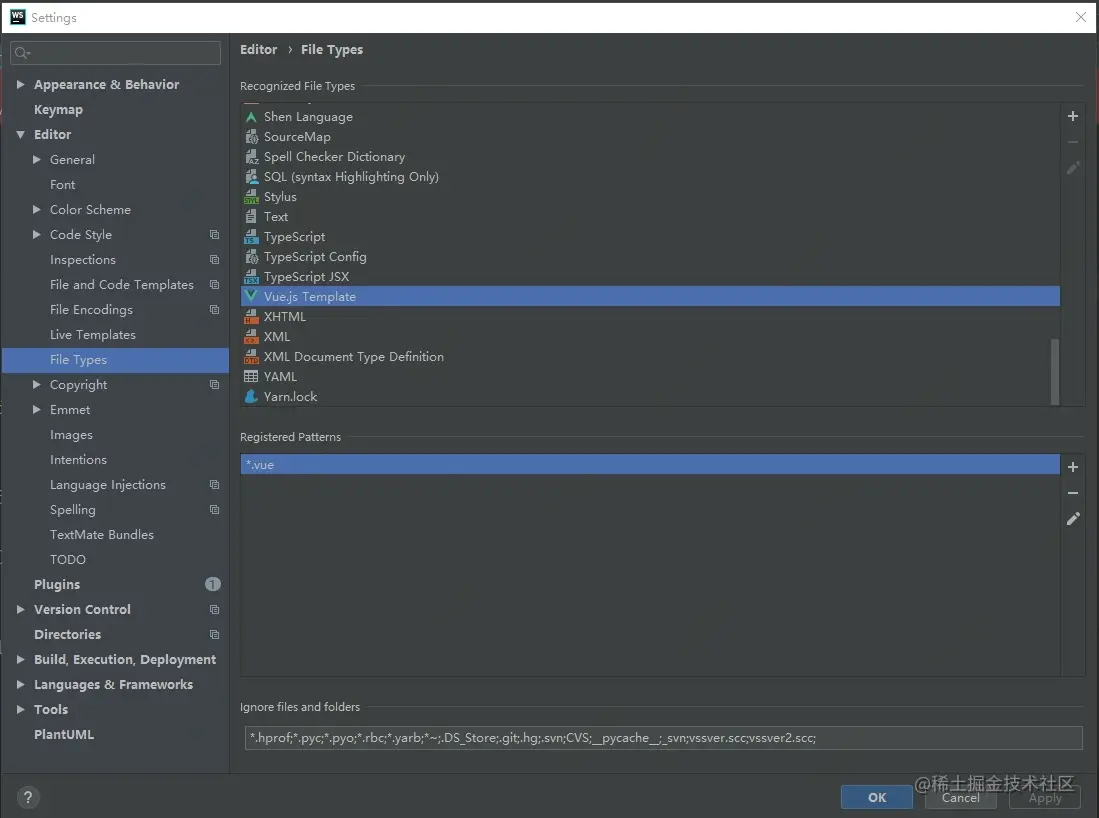Image resolution: width=1099 pixels, height=818 pixels.
Task: Click the SQL syntax highlighting file icon
Action: point(251,177)
